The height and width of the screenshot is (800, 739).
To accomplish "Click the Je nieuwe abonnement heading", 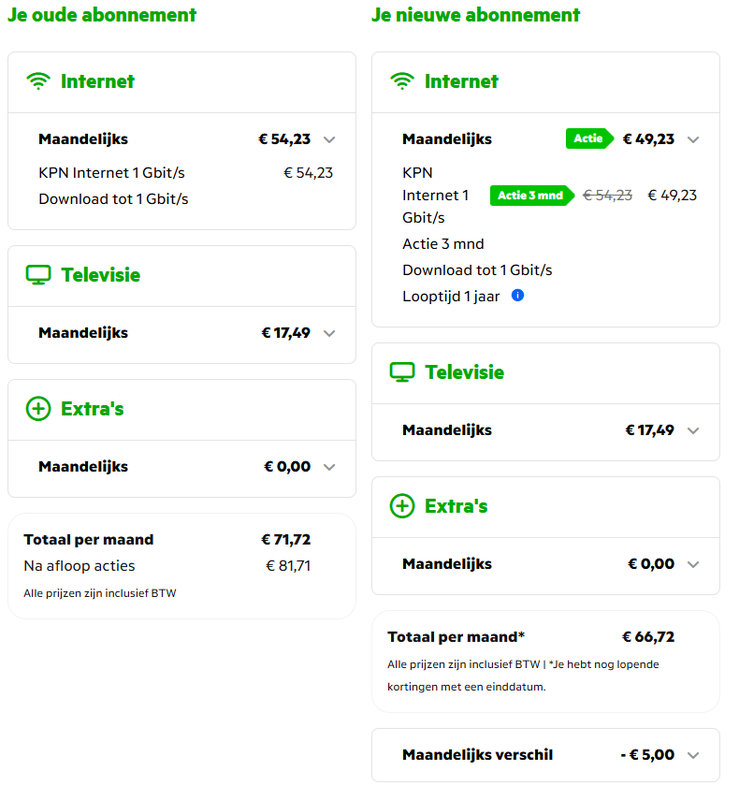I will coord(476,15).
